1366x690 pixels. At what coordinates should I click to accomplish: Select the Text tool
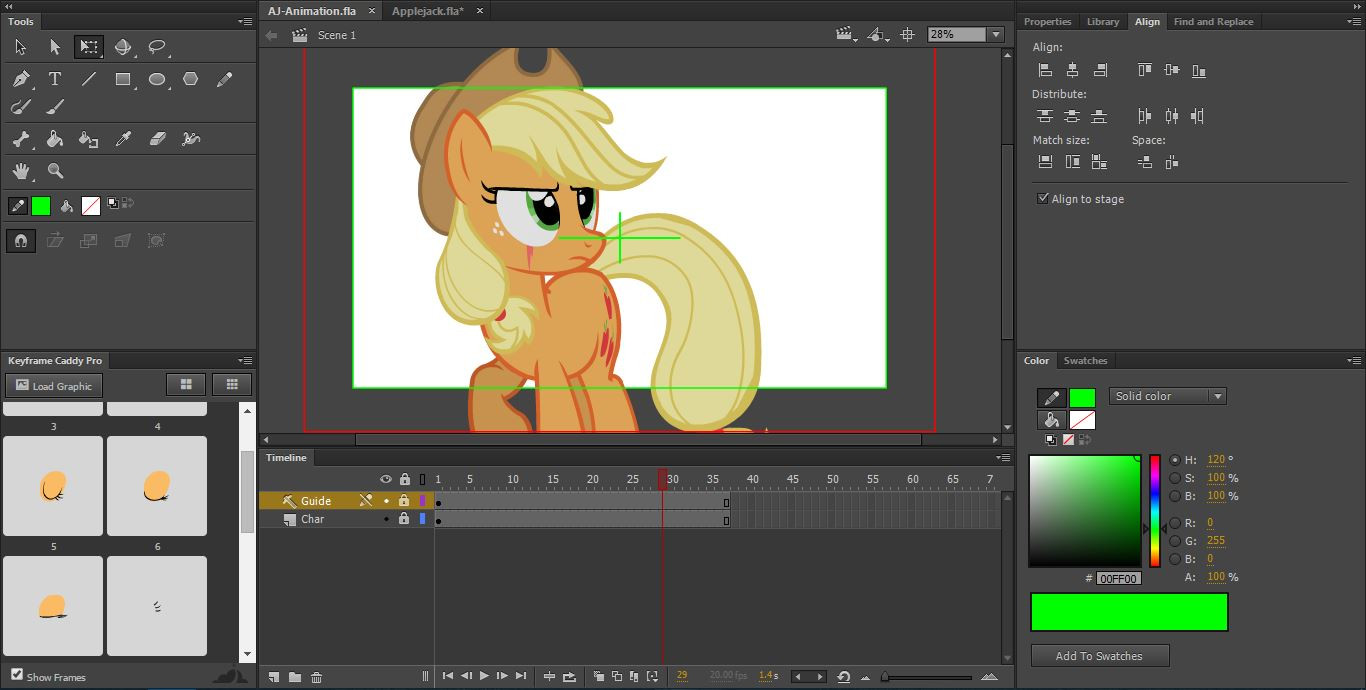[x=55, y=80]
